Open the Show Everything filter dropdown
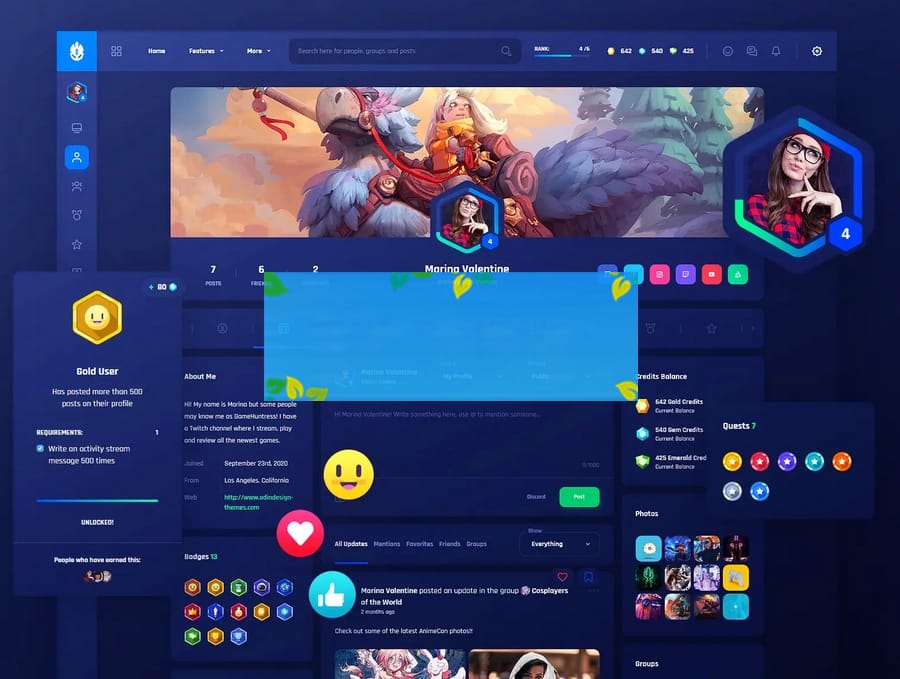This screenshot has width=900, height=679. [559, 544]
